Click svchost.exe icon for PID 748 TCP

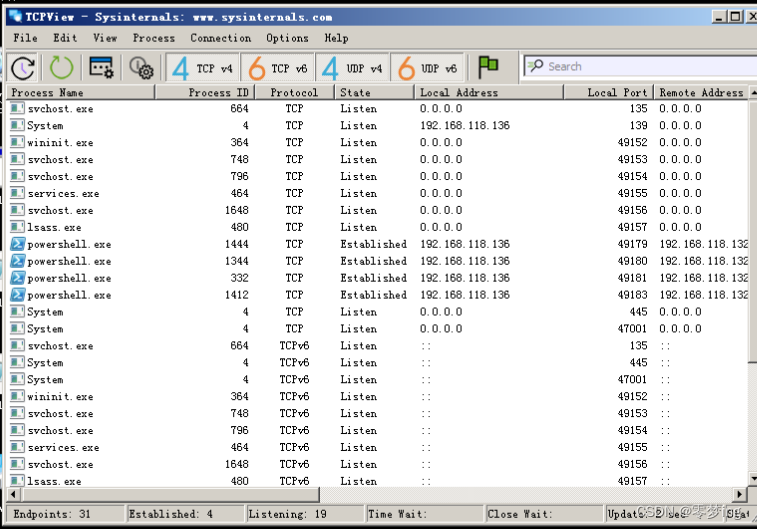(x=17, y=159)
